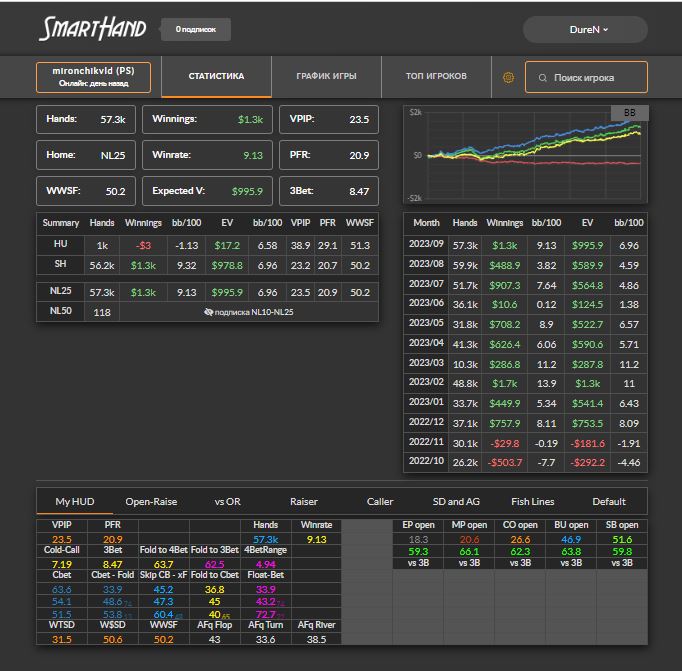
Task: Click the MP open value 20.6
Action: [469, 540]
